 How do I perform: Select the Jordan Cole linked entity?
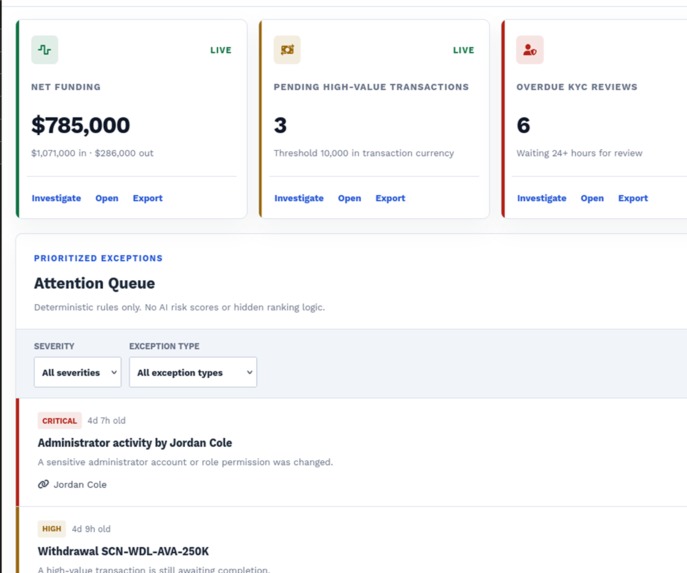pos(80,485)
